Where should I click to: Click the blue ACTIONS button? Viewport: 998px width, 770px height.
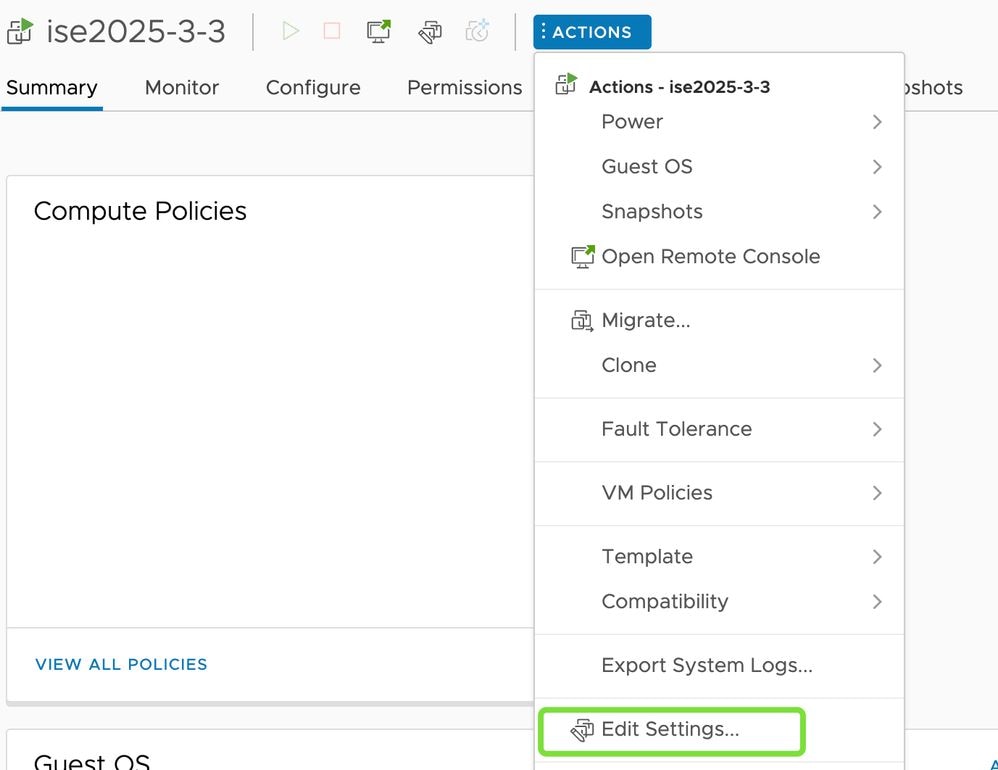[x=592, y=32]
